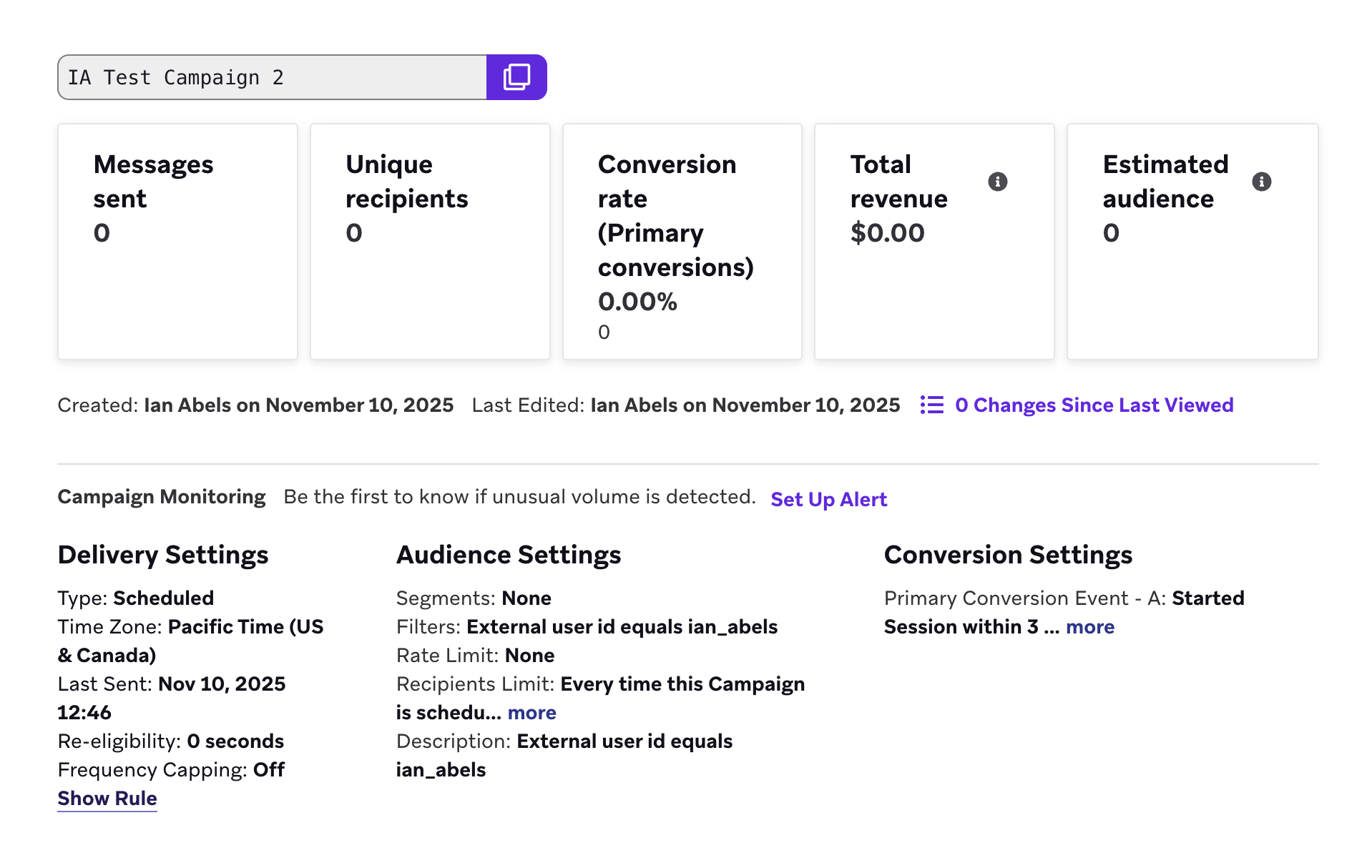Image resolution: width=1372 pixels, height=868 pixels.
Task: Select the IA Test Campaign 2 name field
Action: tap(272, 77)
